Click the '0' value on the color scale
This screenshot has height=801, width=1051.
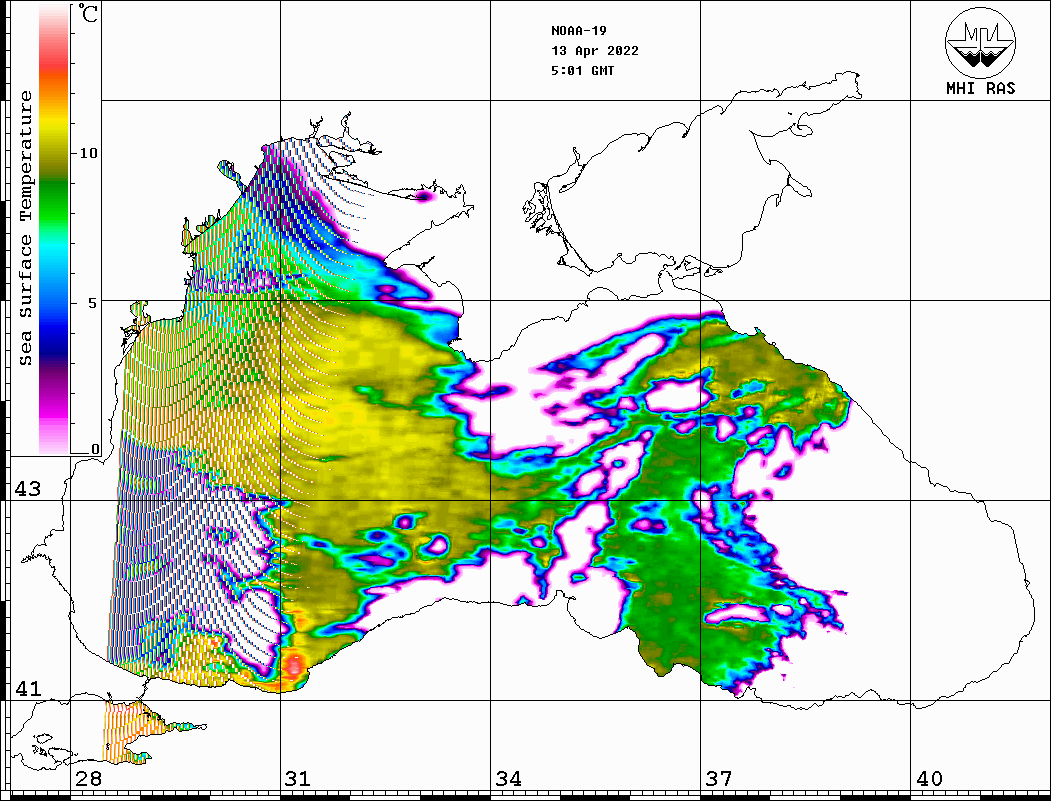coord(95,449)
